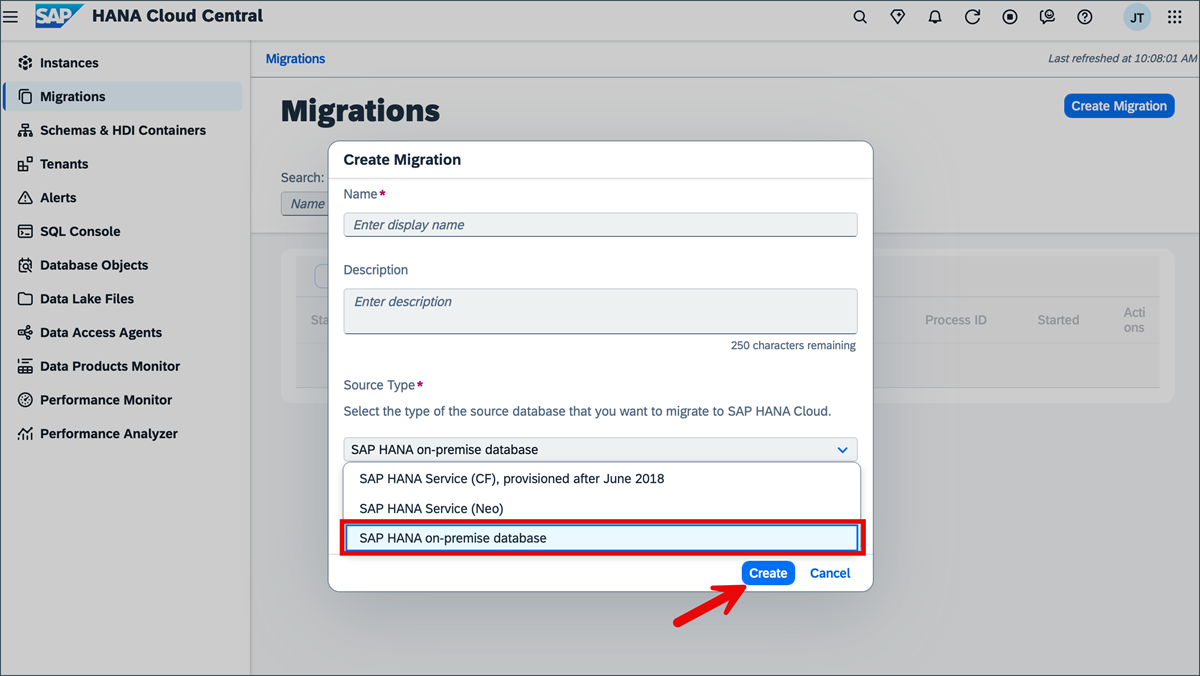Viewport: 1200px width, 676px height.
Task: Click the Migrations breadcrumb link
Action: point(295,59)
